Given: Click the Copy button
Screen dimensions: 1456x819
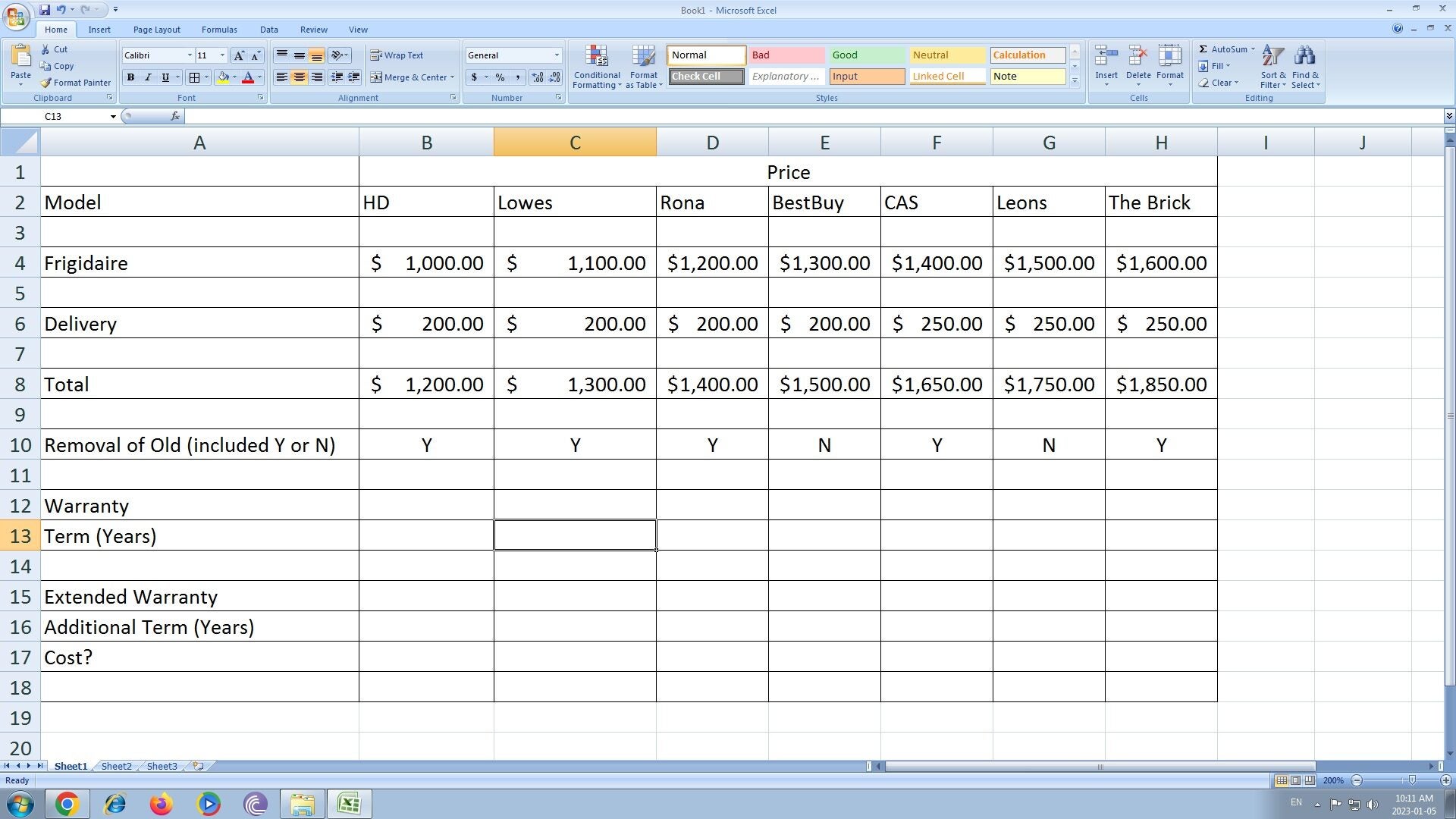Looking at the screenshot, I should click(57, 66).
